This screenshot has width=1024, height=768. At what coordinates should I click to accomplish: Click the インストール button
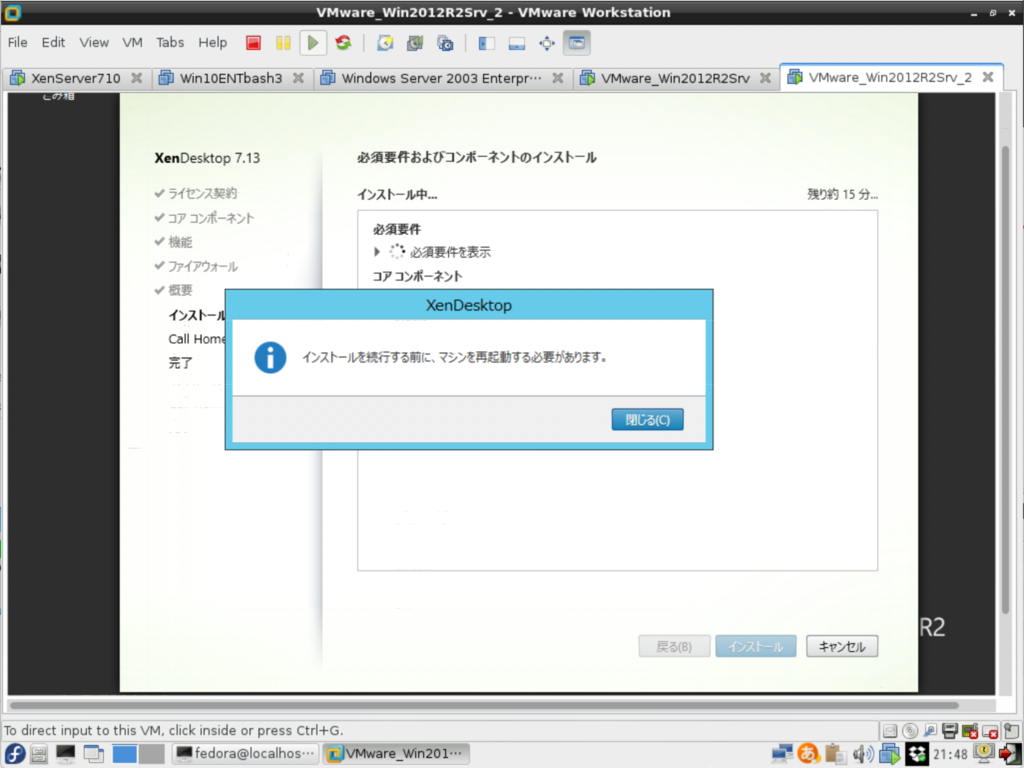coord(756,647)
